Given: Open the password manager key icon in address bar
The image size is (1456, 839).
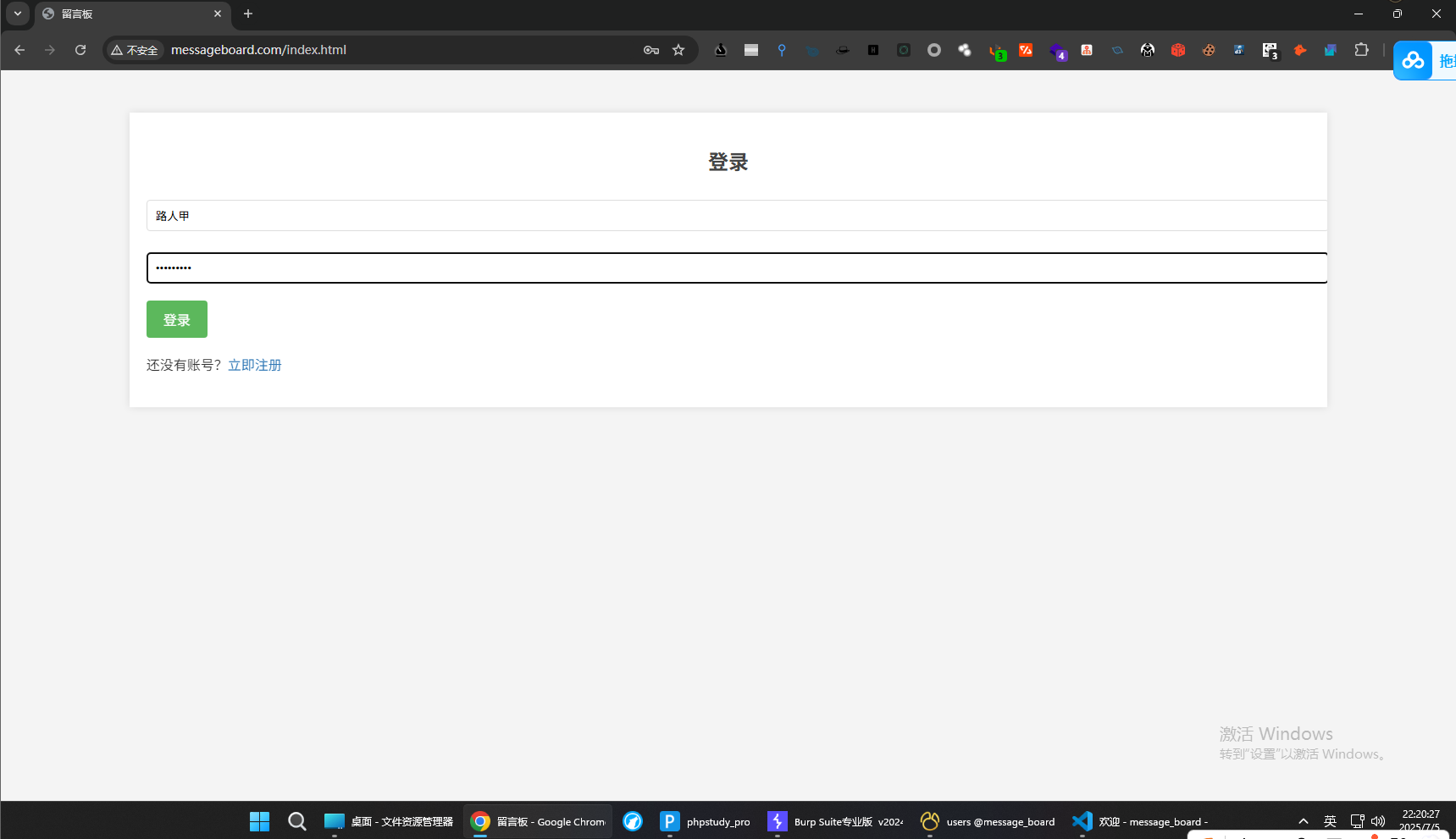Looking at the screenshot, I should (x=650, y=50).
